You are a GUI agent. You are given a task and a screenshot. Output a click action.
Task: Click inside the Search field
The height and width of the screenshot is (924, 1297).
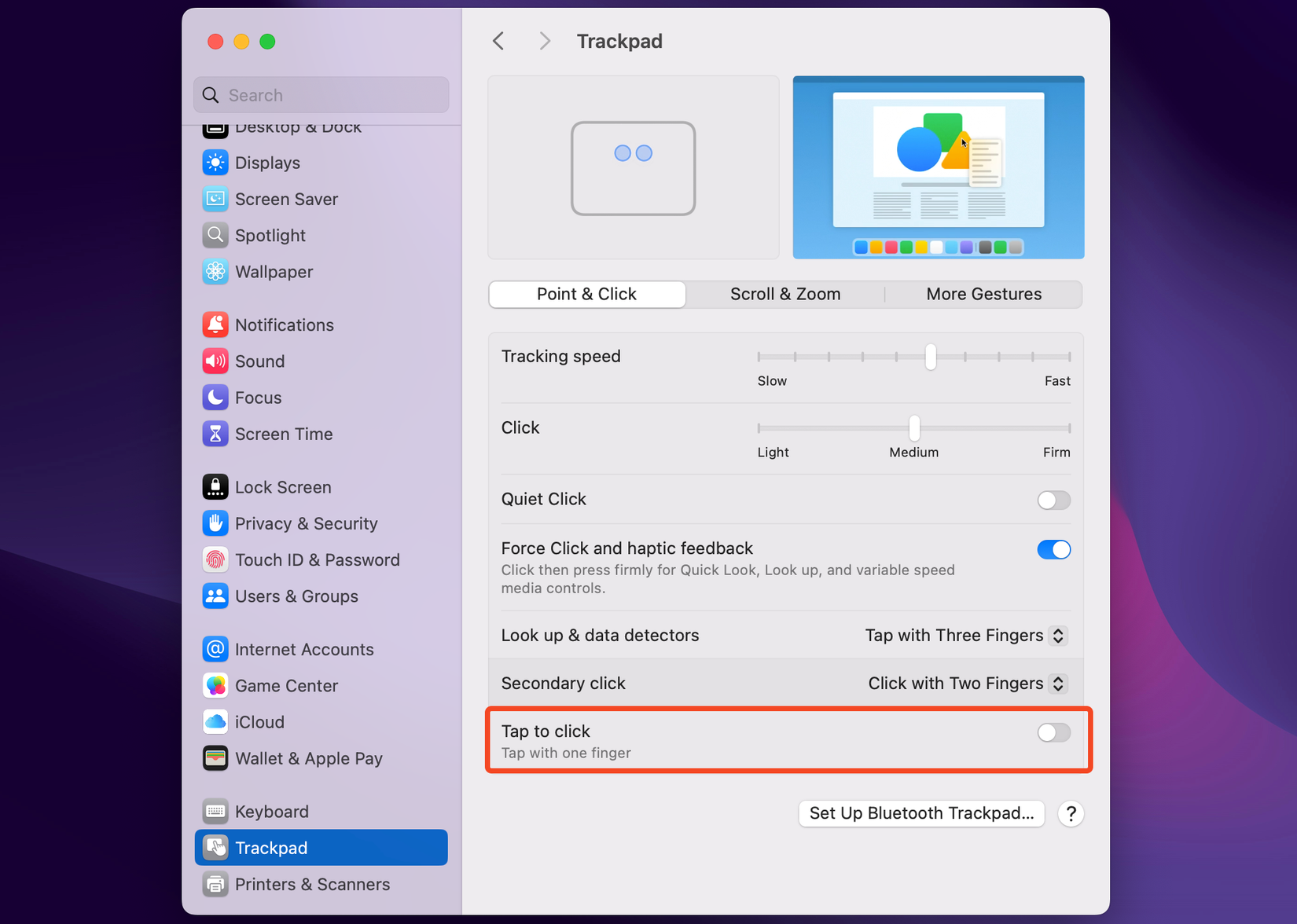pos(321,94)
